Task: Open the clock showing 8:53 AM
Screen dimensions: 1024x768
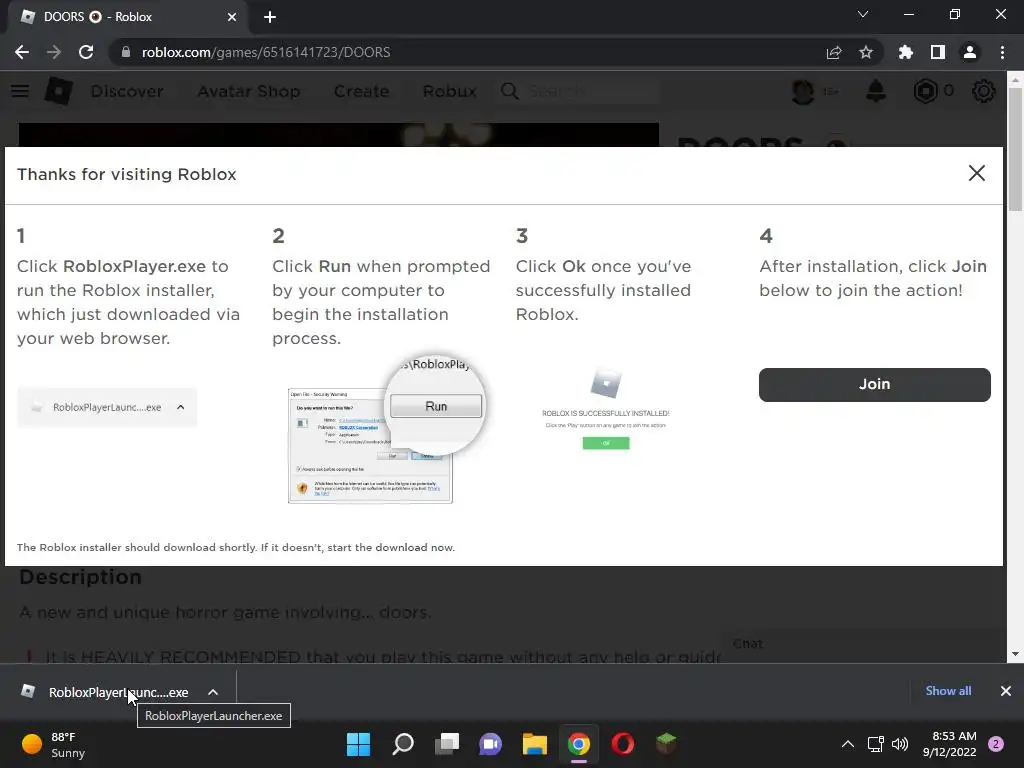Action: tap(949, 744)
